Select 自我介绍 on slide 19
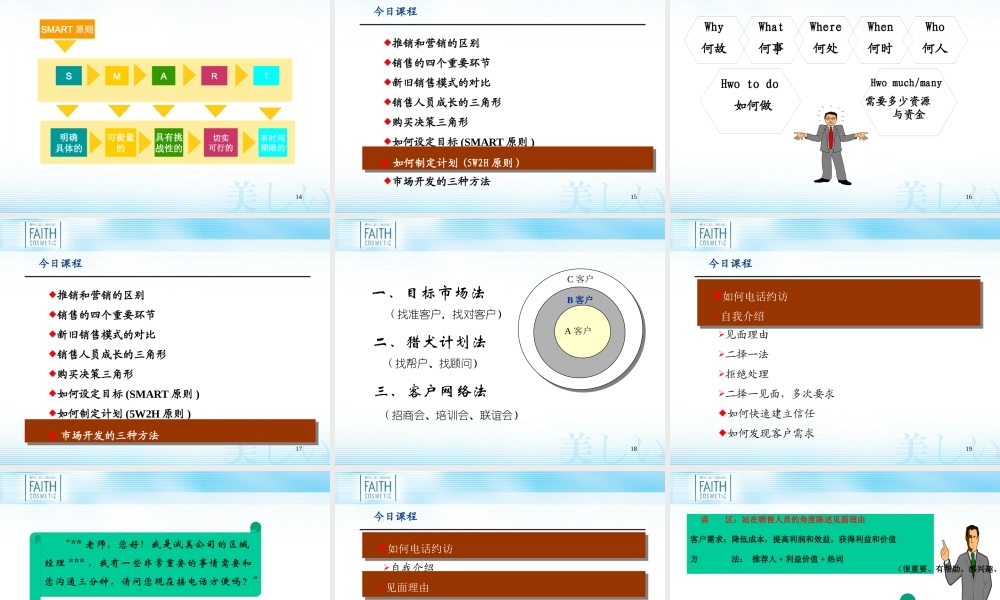Image resolution: width=1000 pixels, height=600 pixels. click(742, 316)
